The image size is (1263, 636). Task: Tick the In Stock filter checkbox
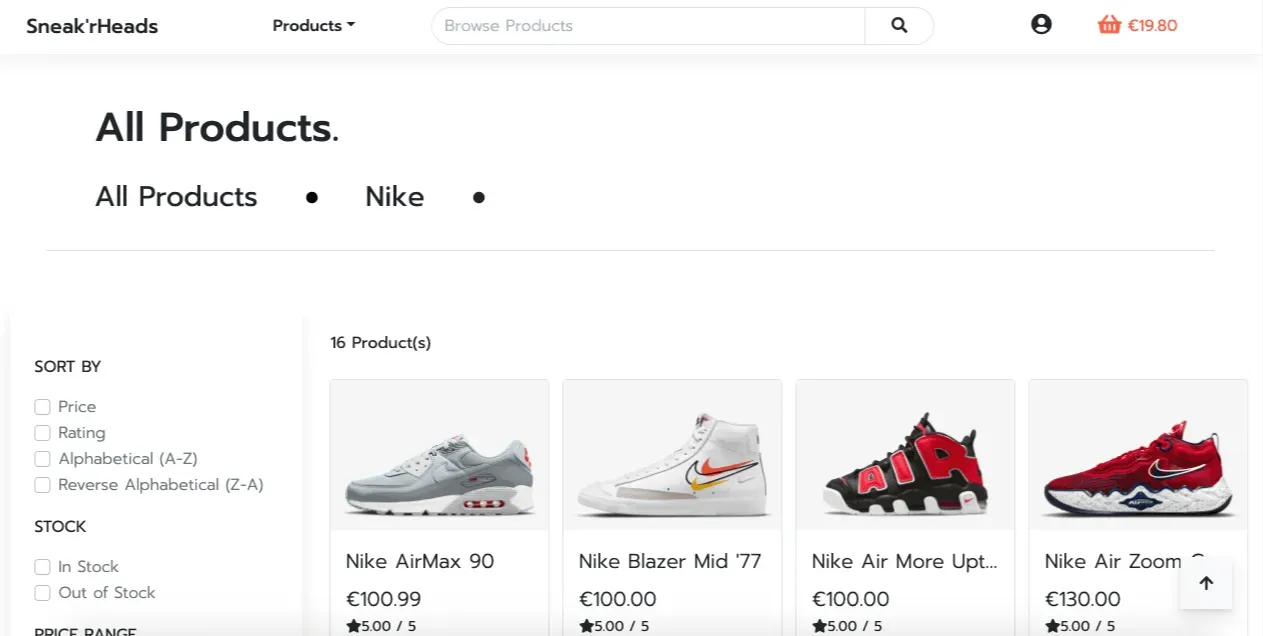[x=42, y=567]
